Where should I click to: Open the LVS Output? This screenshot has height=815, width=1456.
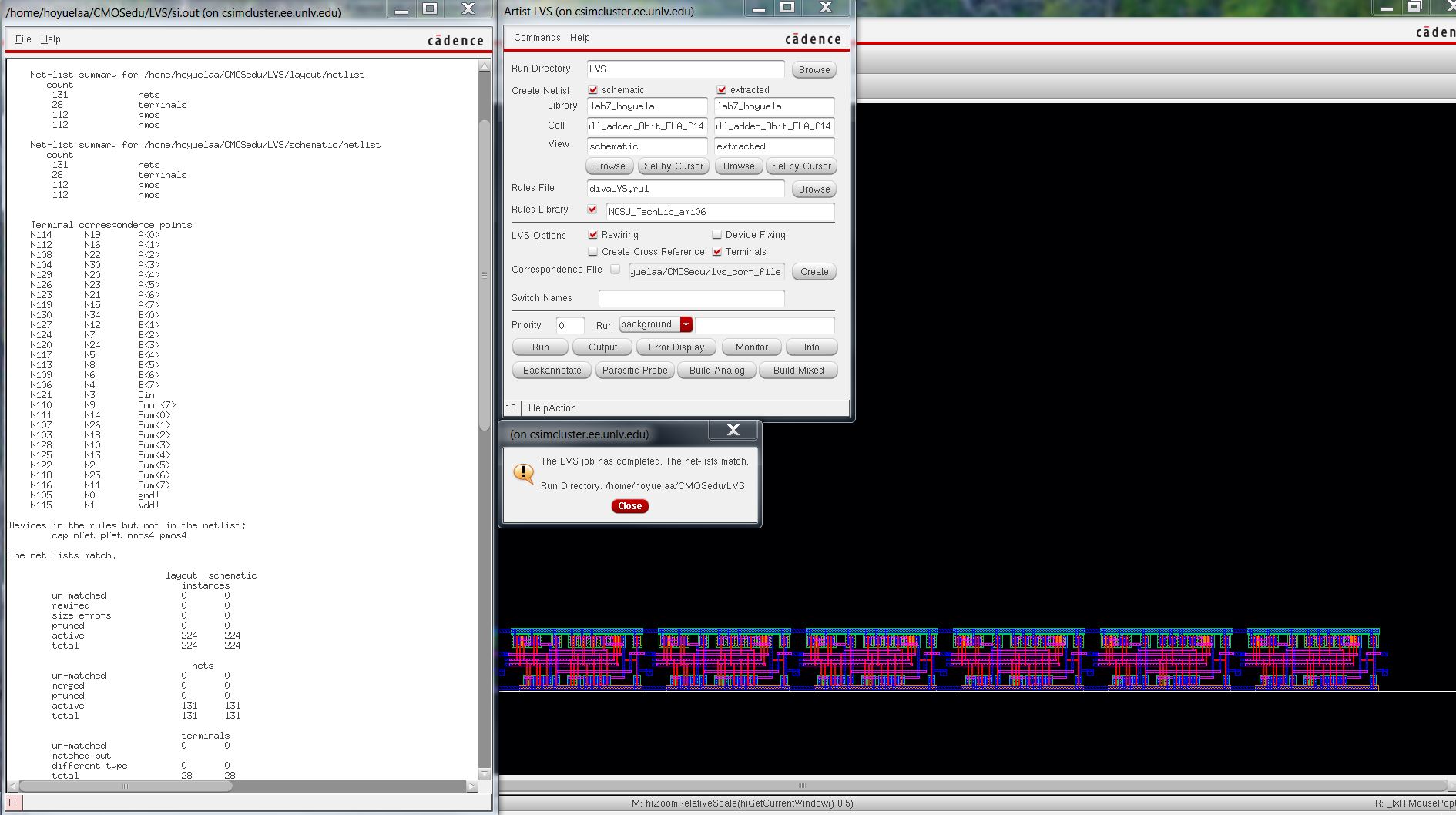tap(602, 347)
